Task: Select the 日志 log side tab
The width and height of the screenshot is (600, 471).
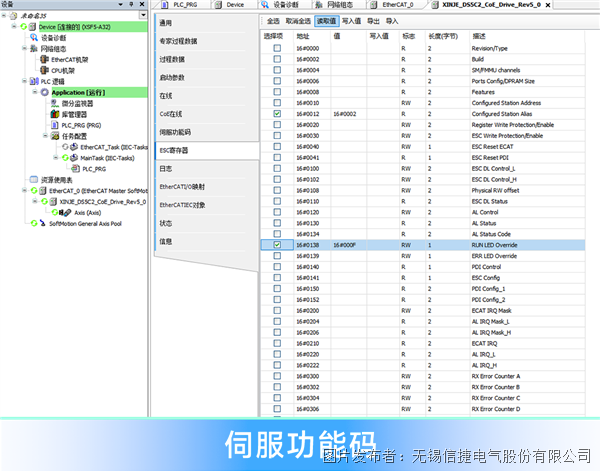Action: click(x=166, y=168)
